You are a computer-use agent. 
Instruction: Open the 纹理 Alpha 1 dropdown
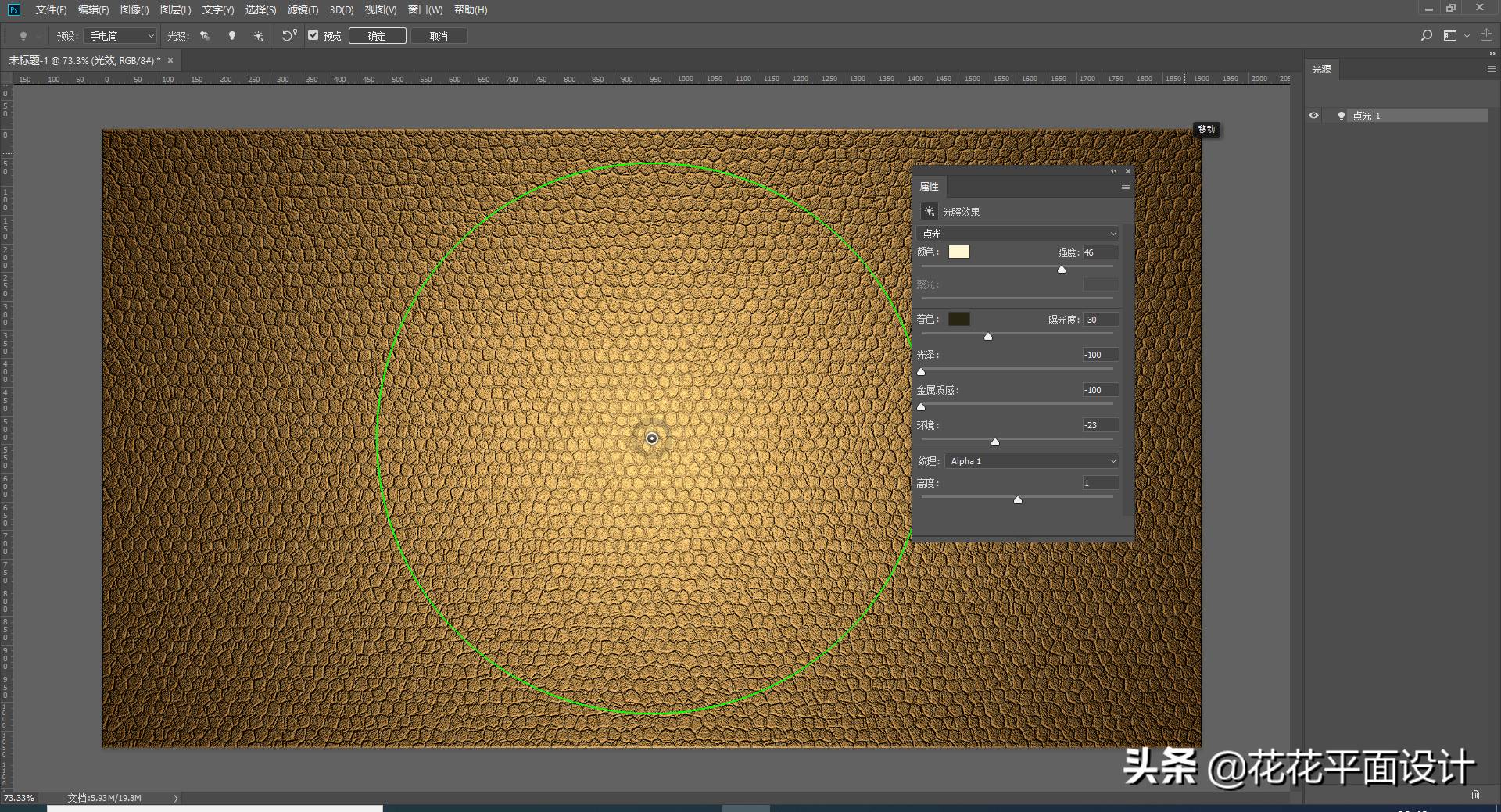tap(1032, 461)
